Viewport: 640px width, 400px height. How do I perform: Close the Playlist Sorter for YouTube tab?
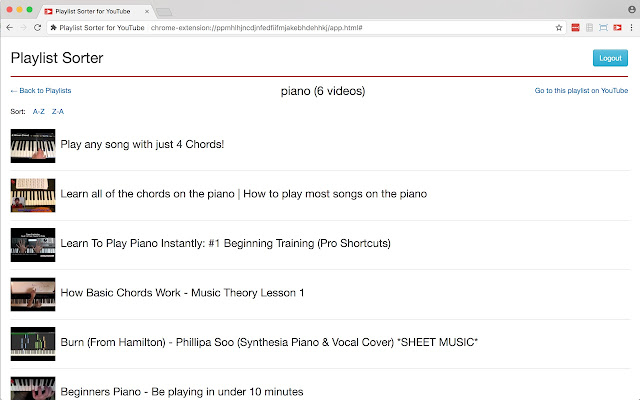(147, 11)
